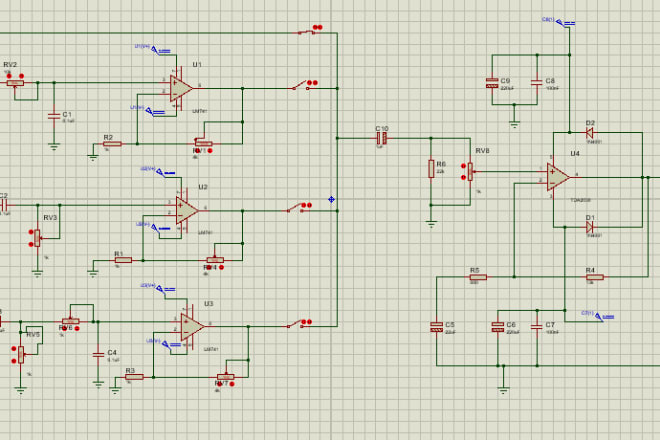Toggle the bypass switch on the top wire
The width and height of the screenshot is (660, 440).
306,31
